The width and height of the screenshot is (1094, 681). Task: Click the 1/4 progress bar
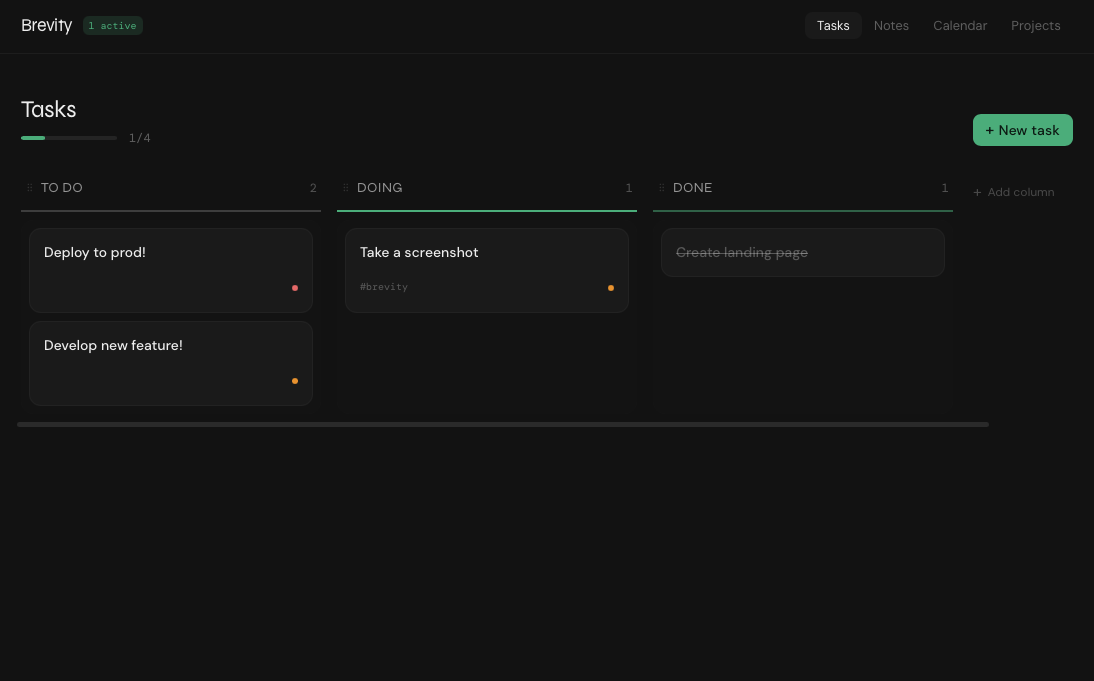69,137
